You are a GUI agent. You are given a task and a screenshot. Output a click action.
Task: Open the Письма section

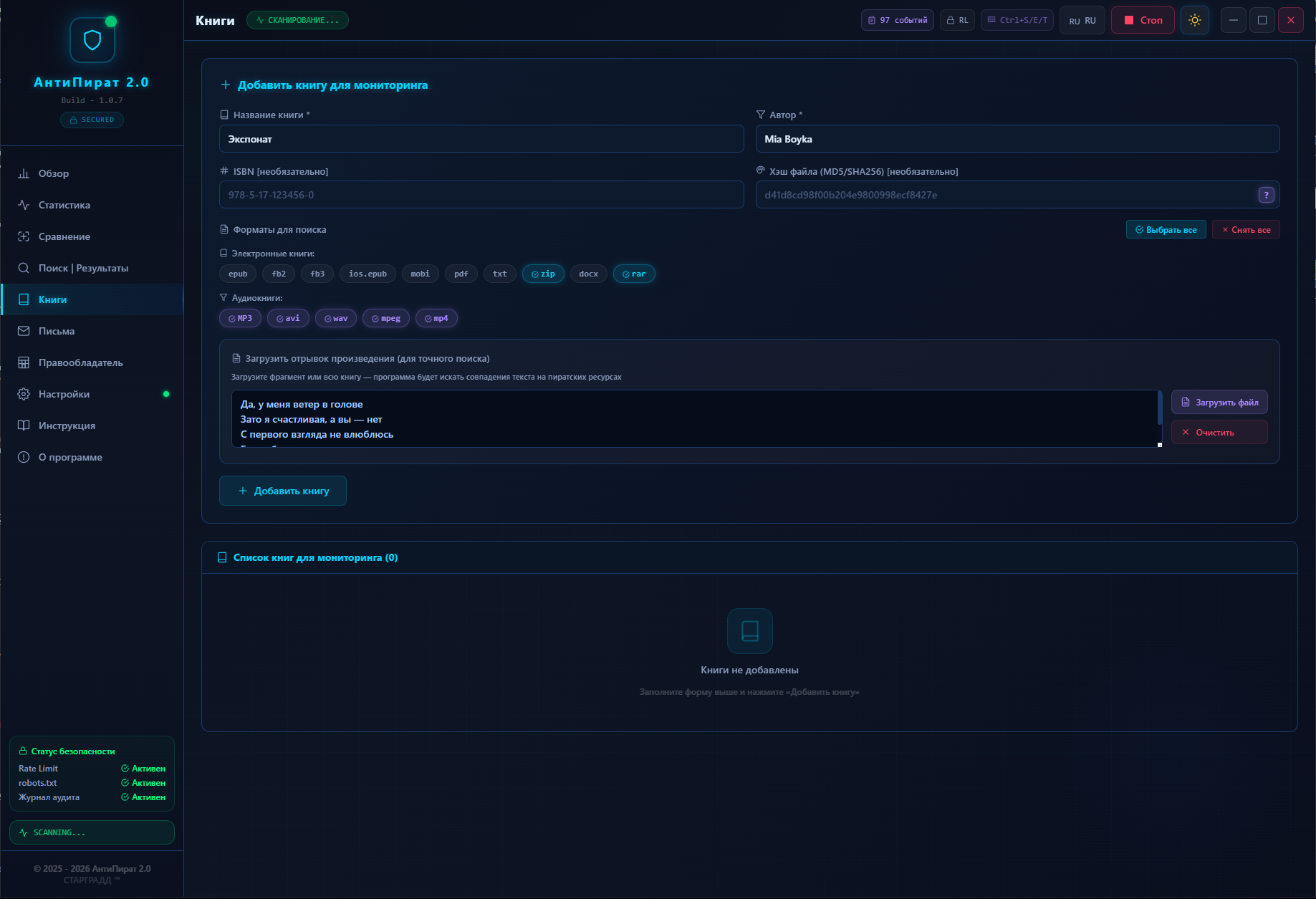click(x=92, y=331)
